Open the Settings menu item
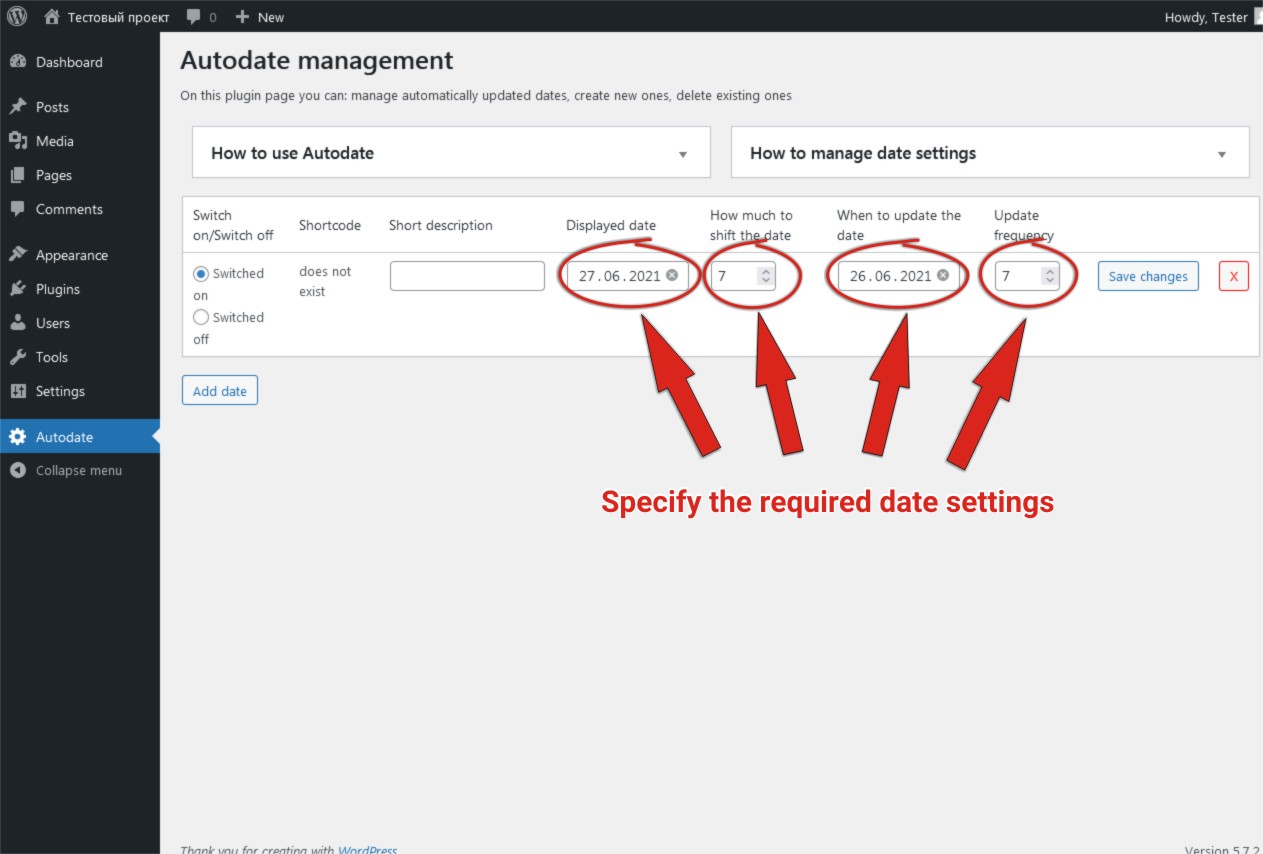Image resolution: width=1263 pixels, height=854 pixels. (x=60, y=391)
